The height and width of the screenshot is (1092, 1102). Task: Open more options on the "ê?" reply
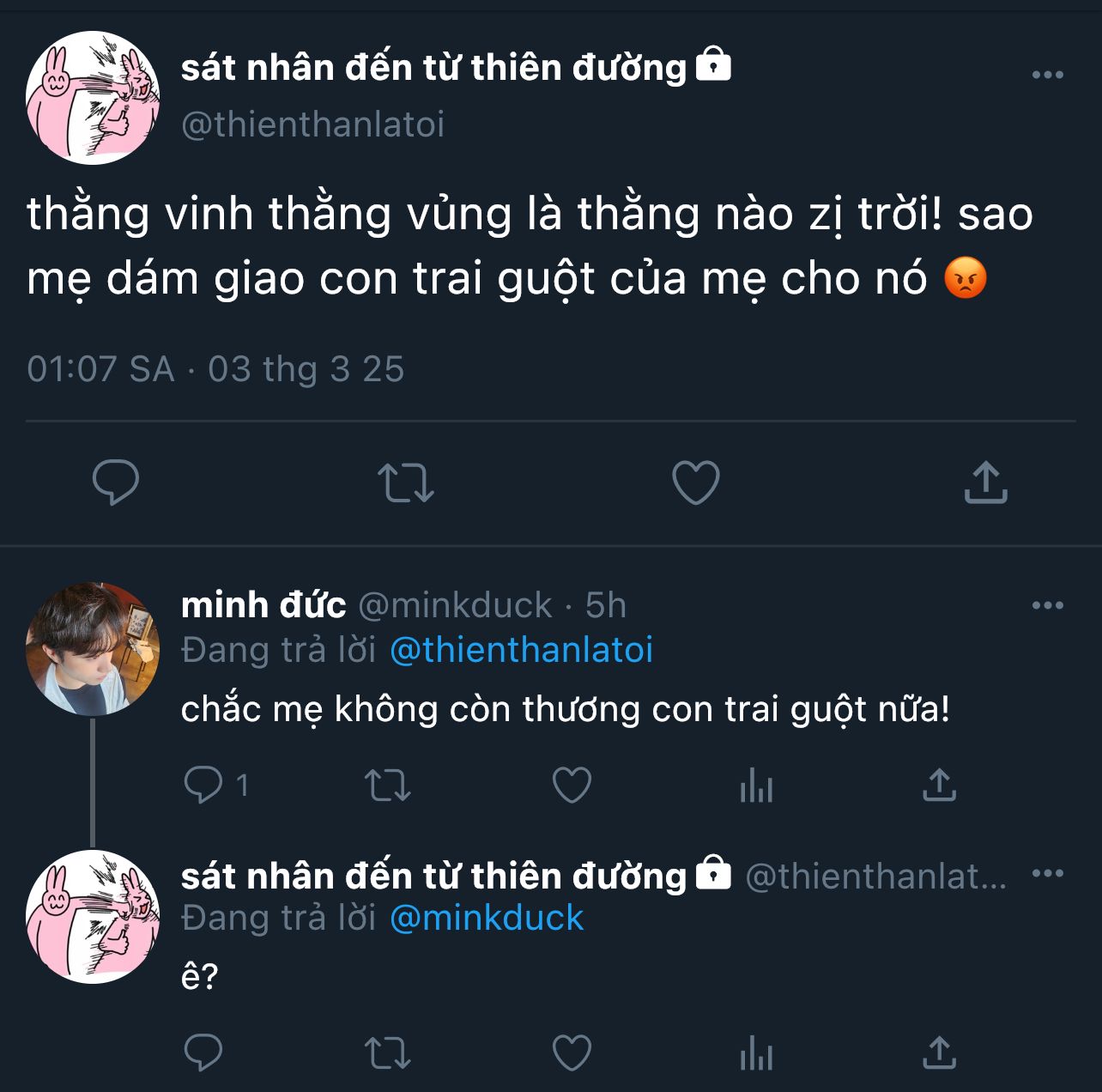point(1047,874)
